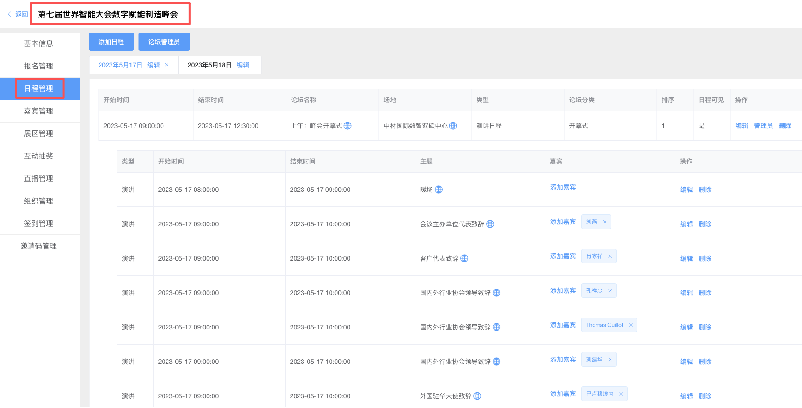Open 报名管理 in the left sidebar
Viewport: 802px width, 408px height.
pos(40,66)
